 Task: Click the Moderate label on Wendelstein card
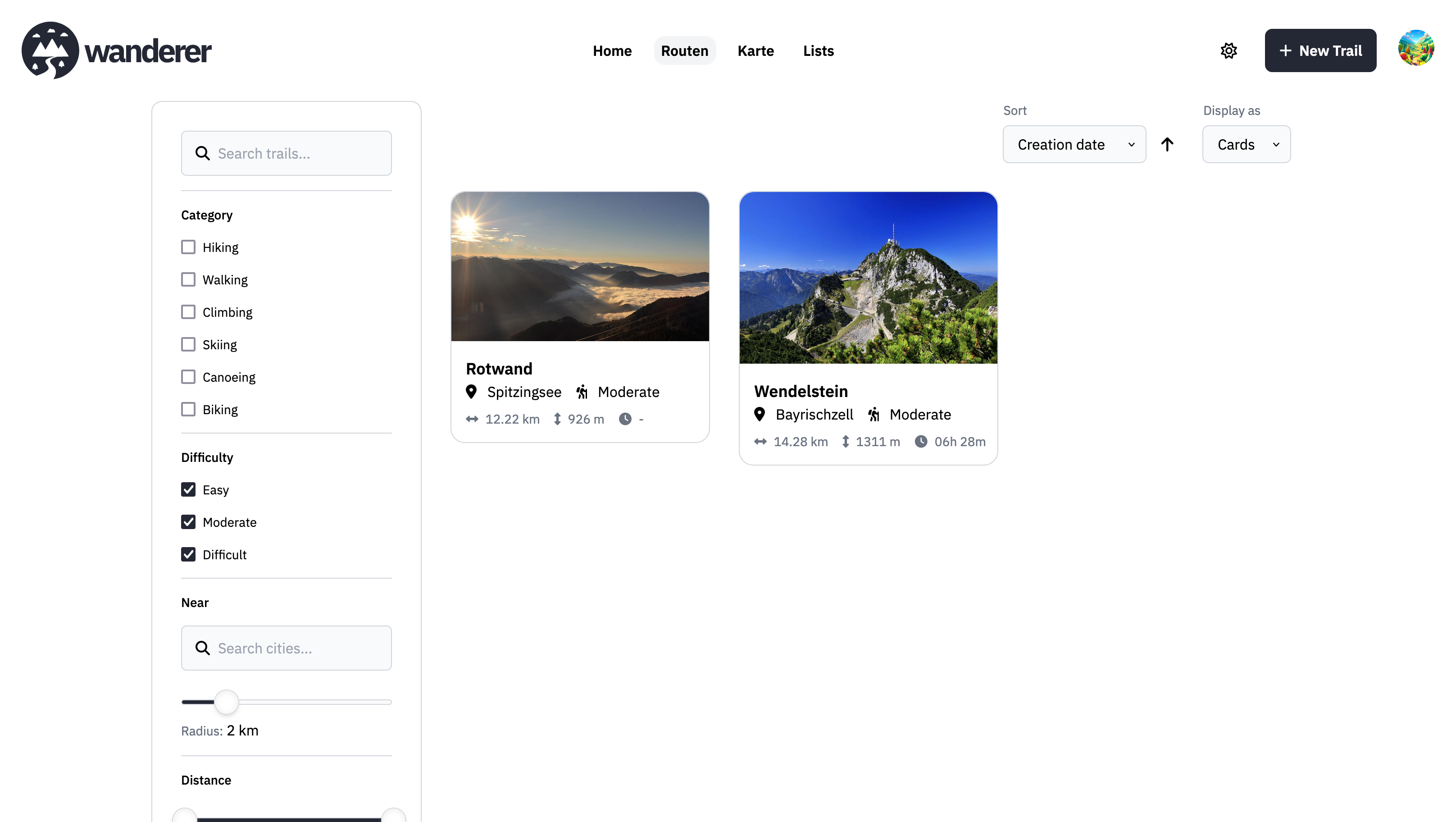[x=920, y=415]
